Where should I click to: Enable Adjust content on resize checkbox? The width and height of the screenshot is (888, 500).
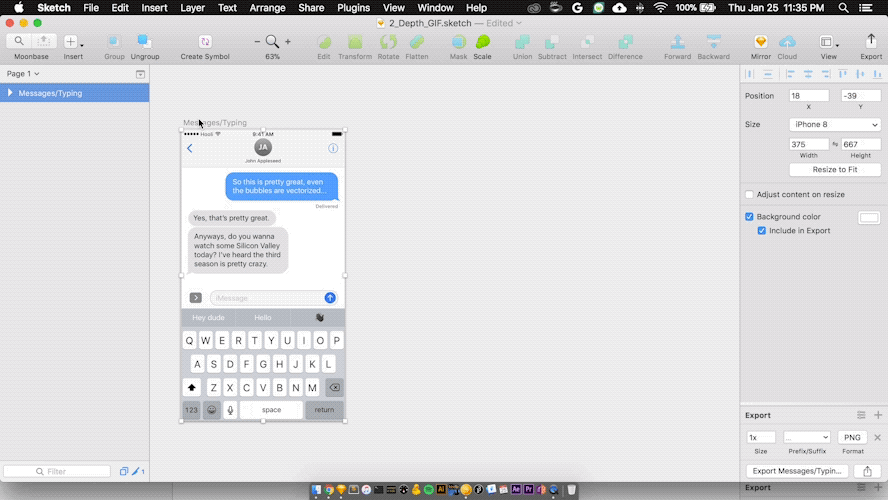click(x=750, y=194)
